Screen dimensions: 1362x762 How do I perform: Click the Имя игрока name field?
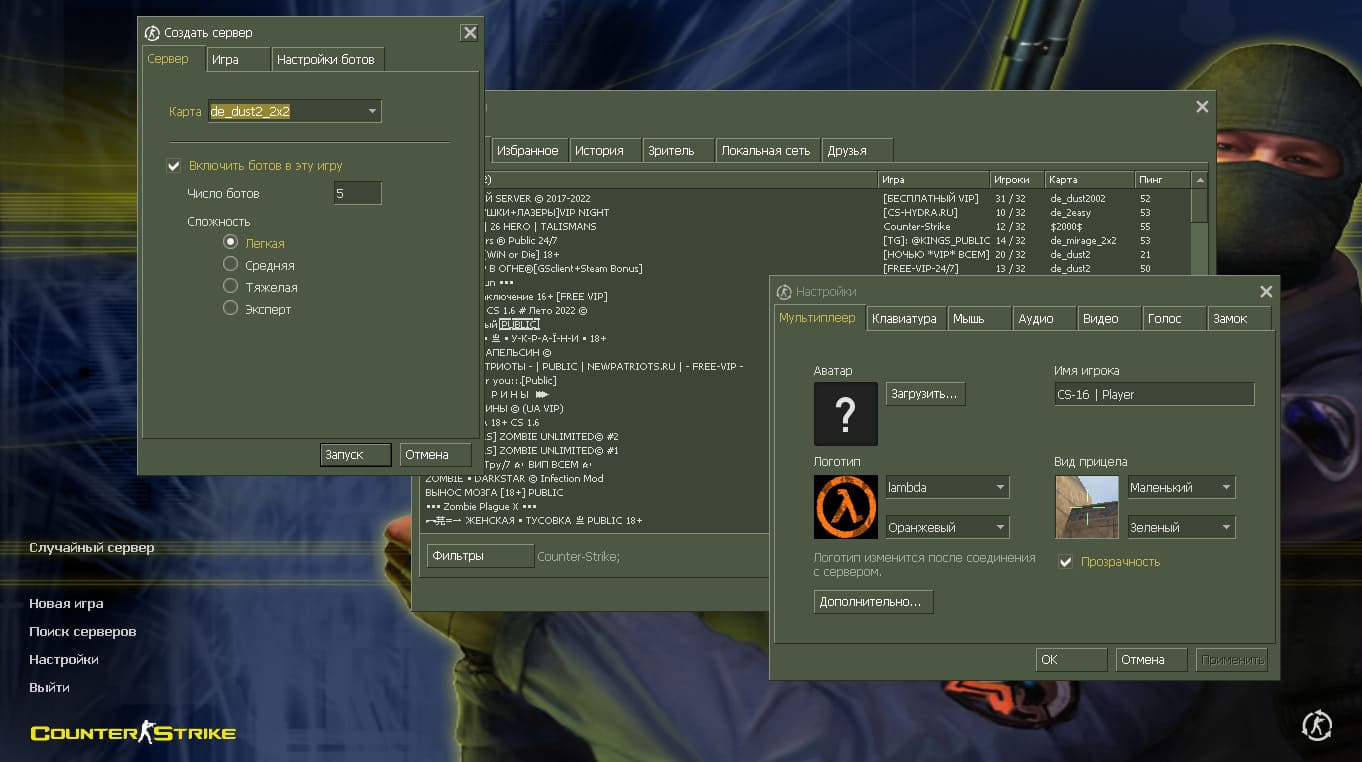[1154, 394]
